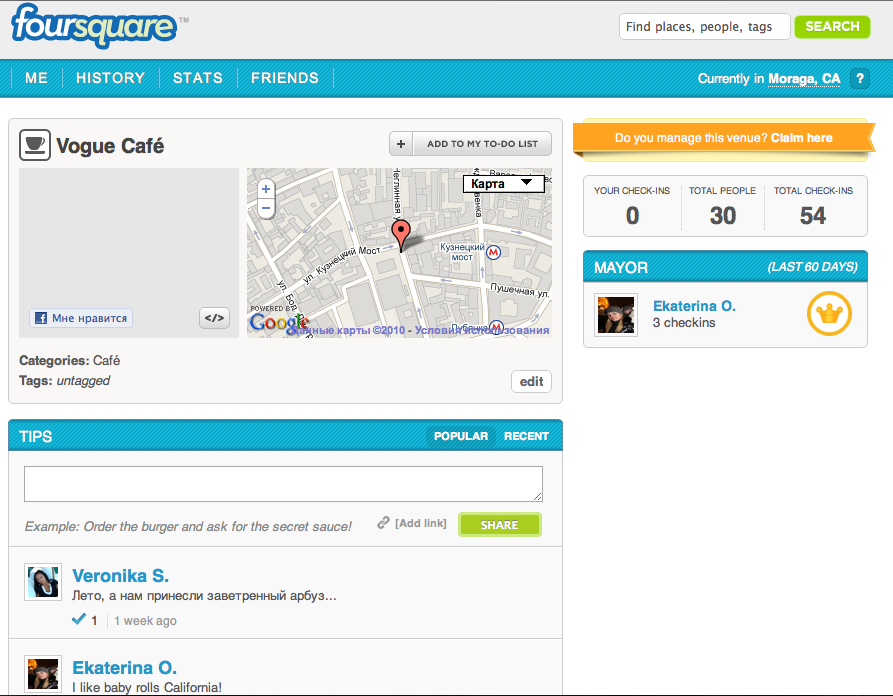893x696 pixels.
Task: Click into the tip text area
Action: click(x=283, y=484)
